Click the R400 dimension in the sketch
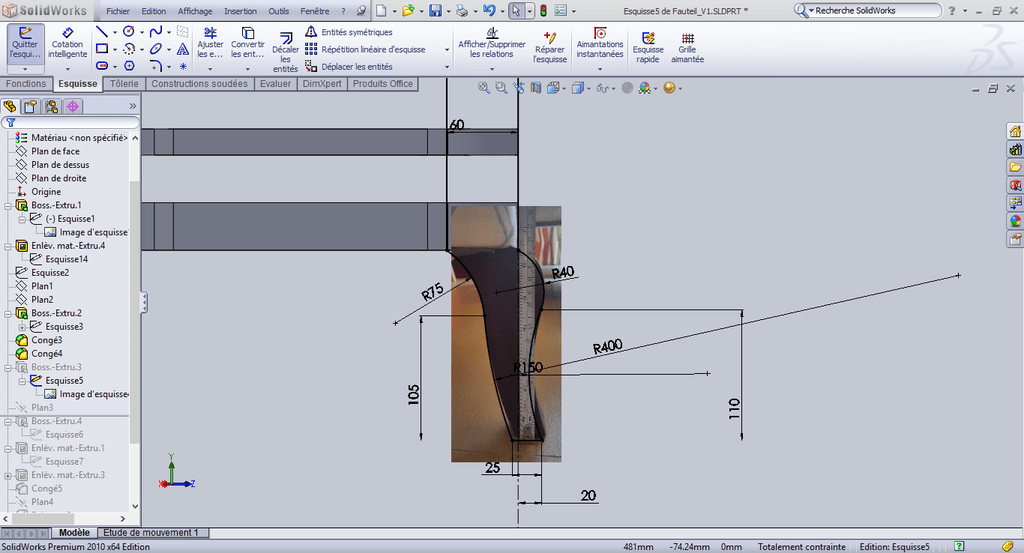The image size is (1024, 553). pyautogui.click(x=607, y=347)
